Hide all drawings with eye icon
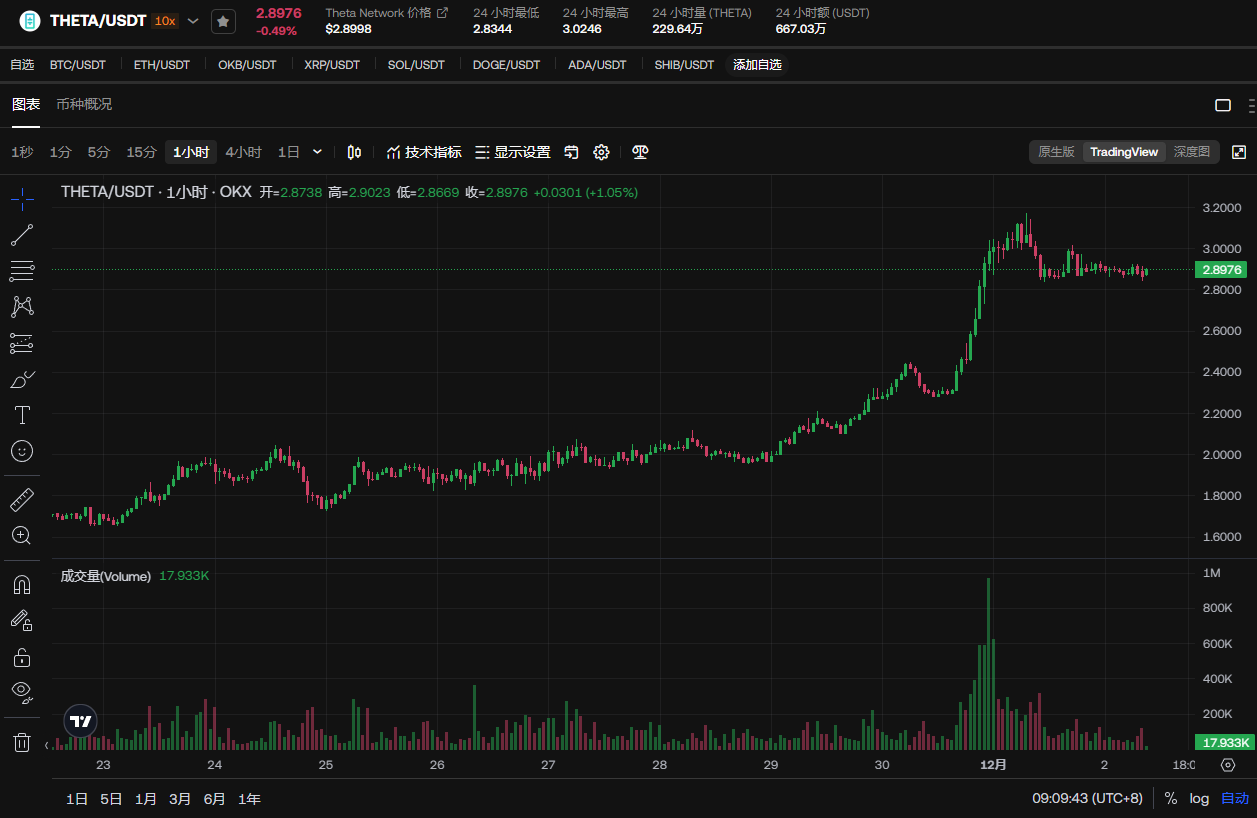This screenshot has height=818, width=1257. 22,692
